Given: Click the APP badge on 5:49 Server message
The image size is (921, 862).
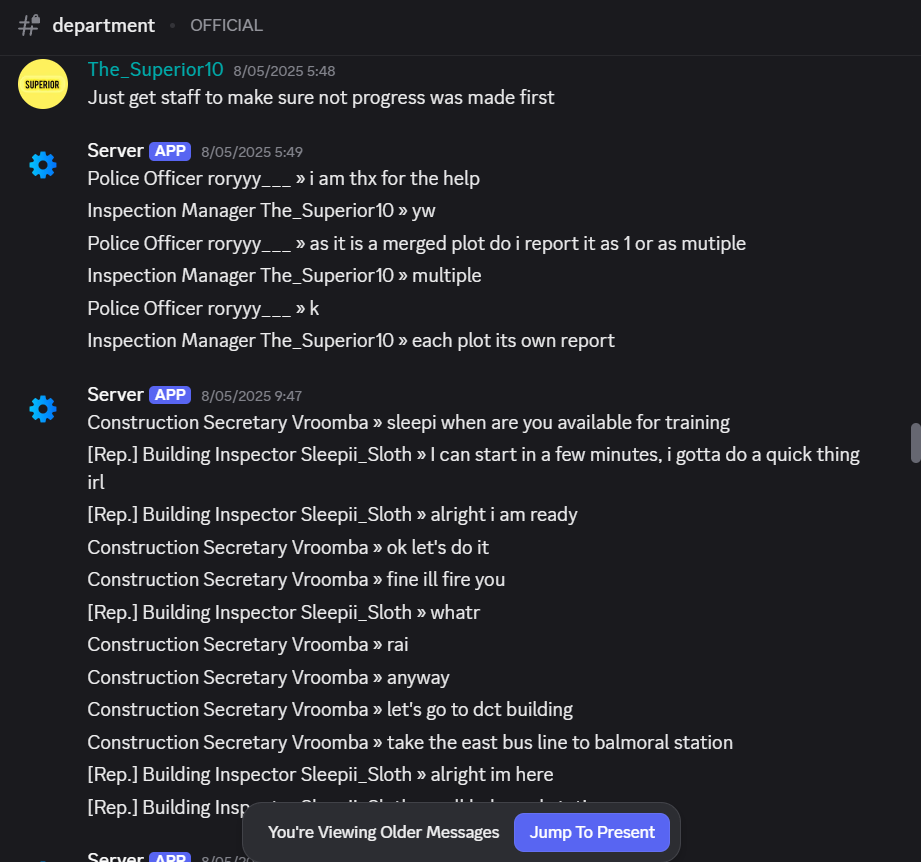Looking at the screenshot, I should [170, 151].
